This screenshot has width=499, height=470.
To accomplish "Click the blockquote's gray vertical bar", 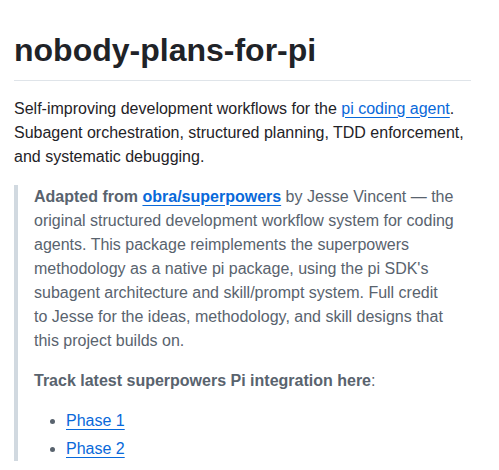I will point(16,323).
